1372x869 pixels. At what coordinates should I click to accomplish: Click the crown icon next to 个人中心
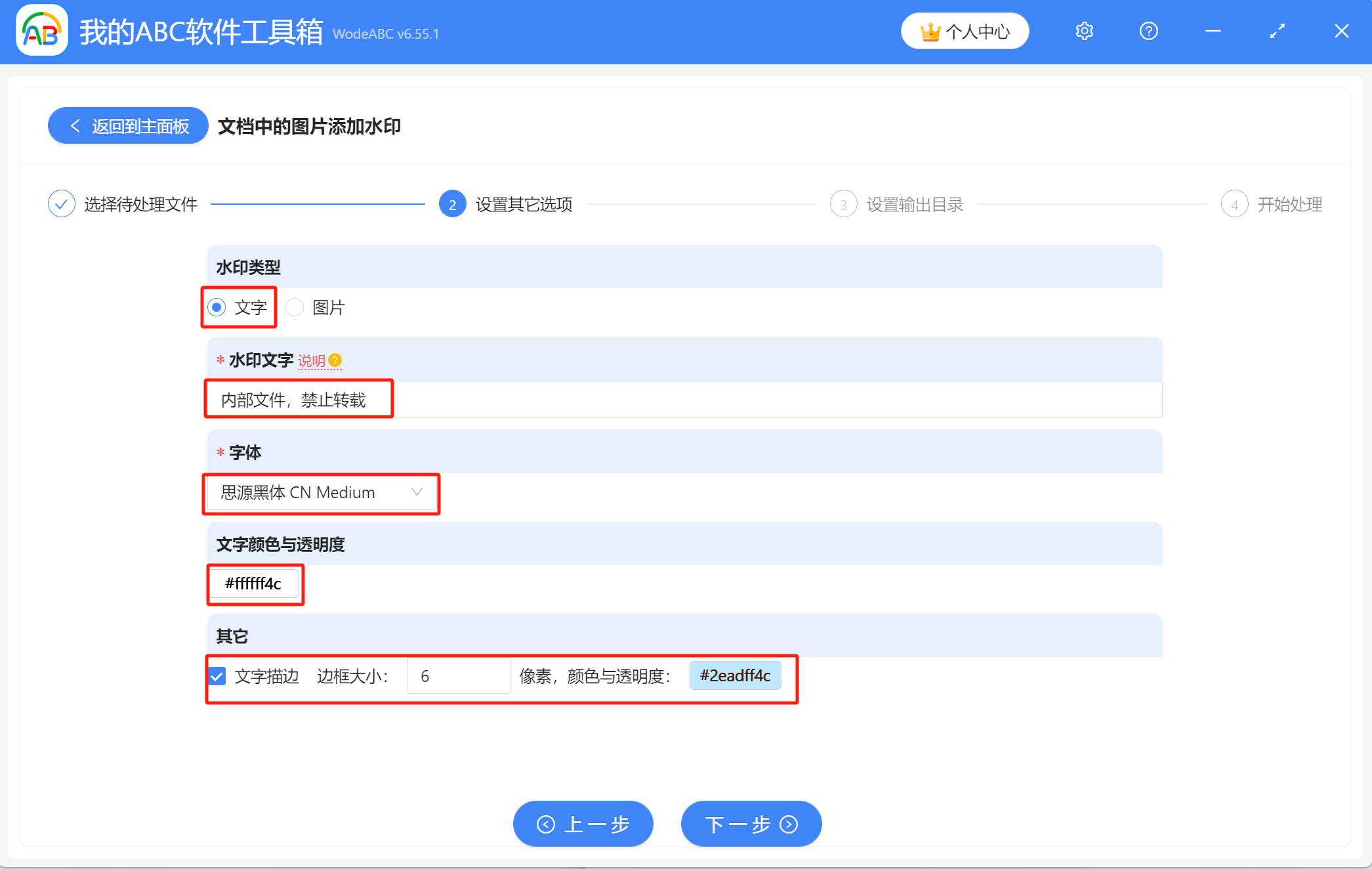(x=930, y=30)
